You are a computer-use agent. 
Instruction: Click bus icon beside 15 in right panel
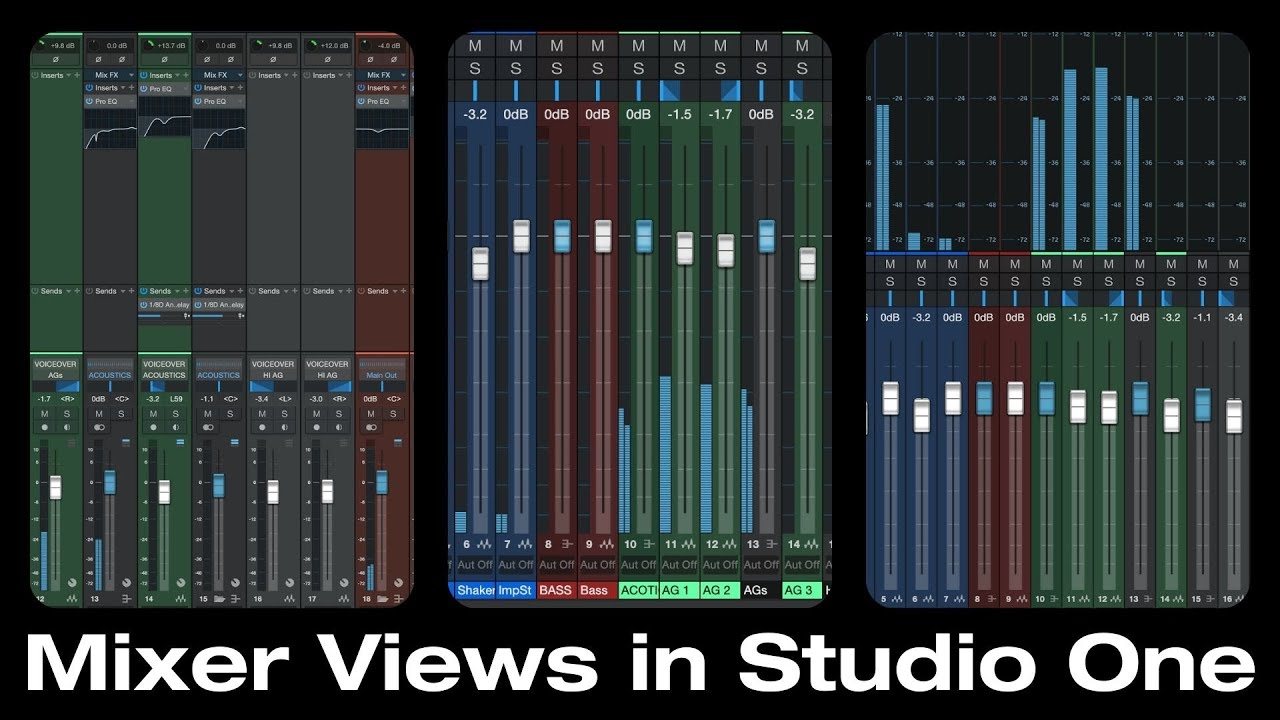coord(1209,598)
